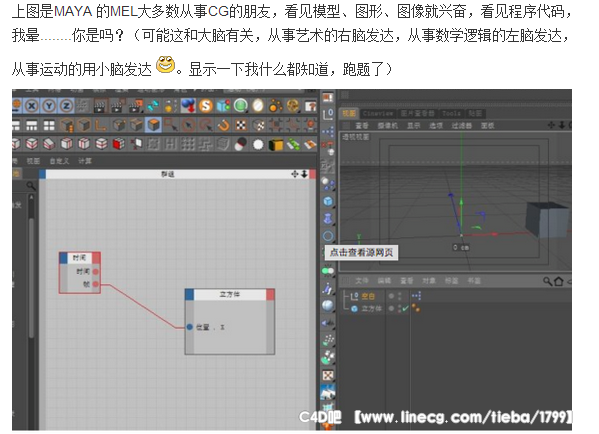599x434 pixels.
Task: Click the 时间 port on time node
Action: [96, 272]
